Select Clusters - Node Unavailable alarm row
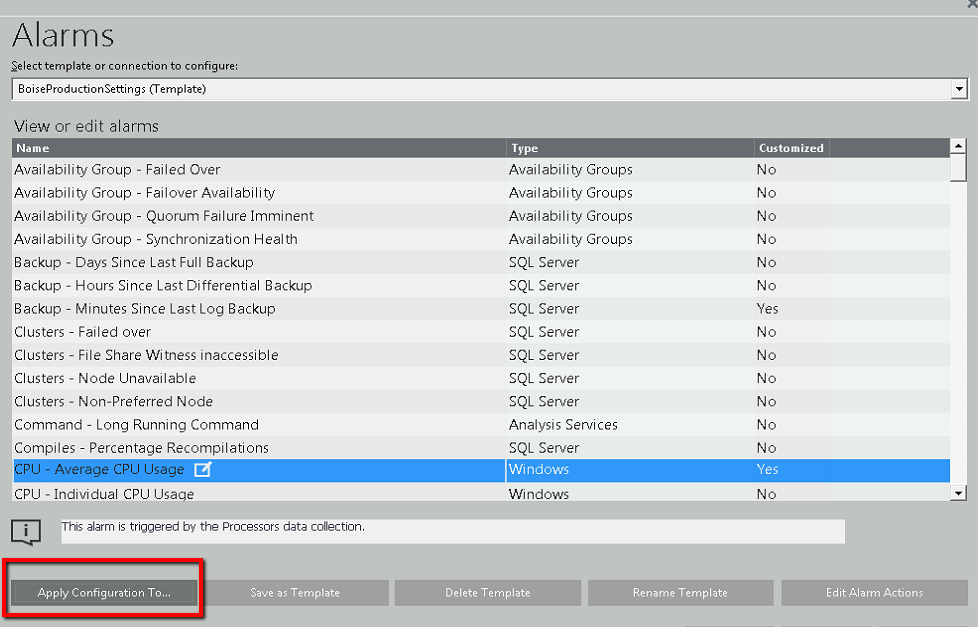 tap(105, 379)
